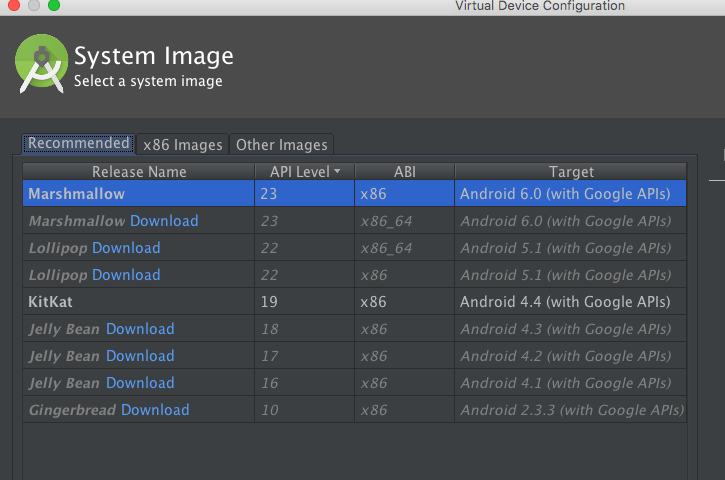
Task: Select the Marshmallow x86 row
Action: pyautogui.click(x=355, y=193)
